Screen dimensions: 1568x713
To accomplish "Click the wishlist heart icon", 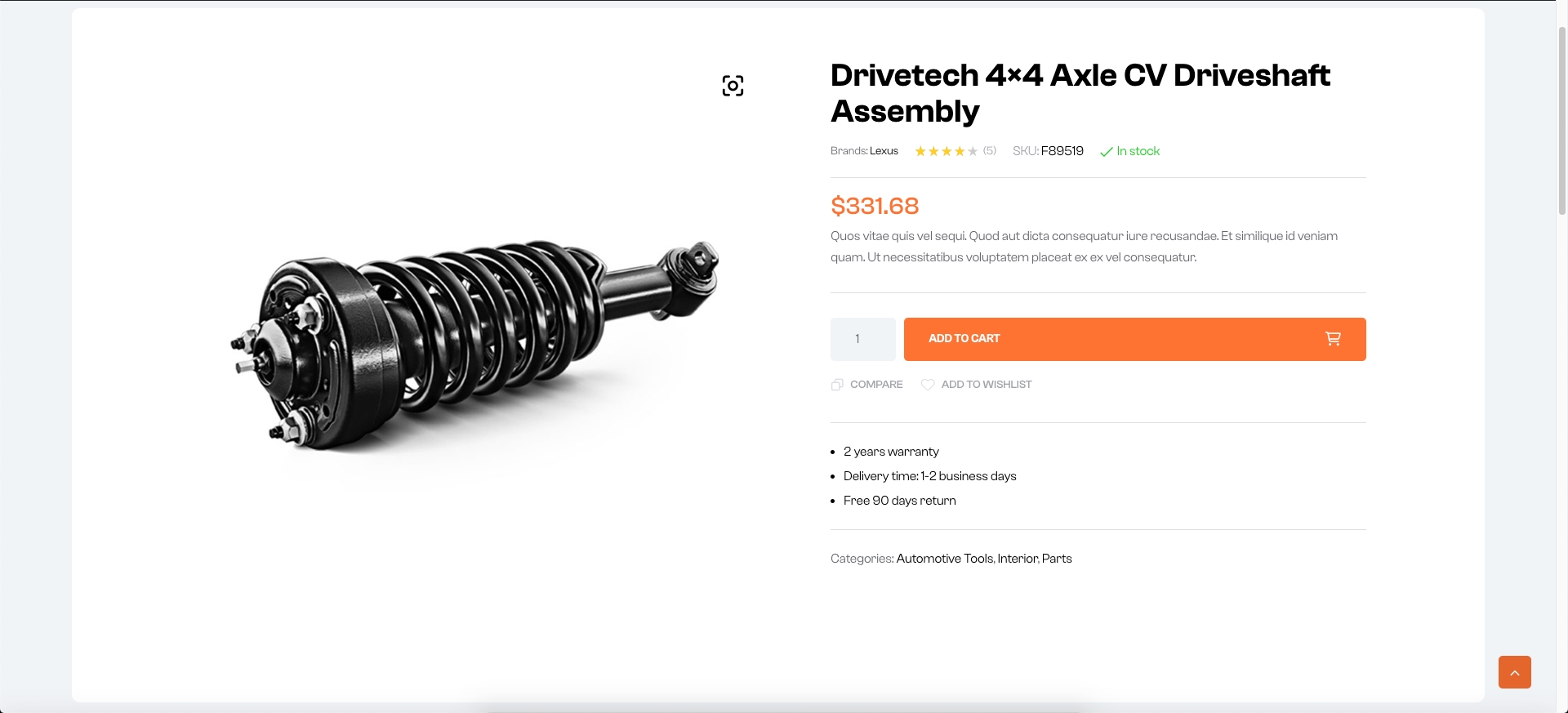I will point(928,385).
